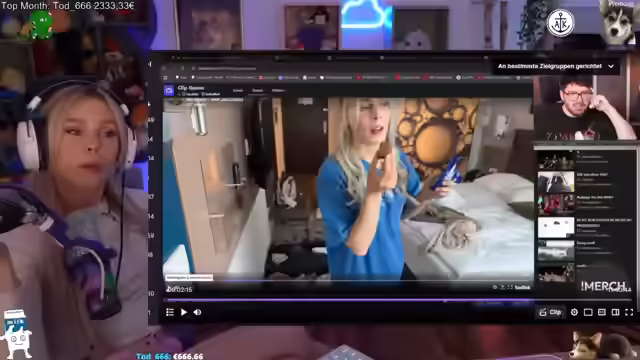Click the twitch logo in embedded clip
This screenshot has height=360, width=640.
point(522,287)
